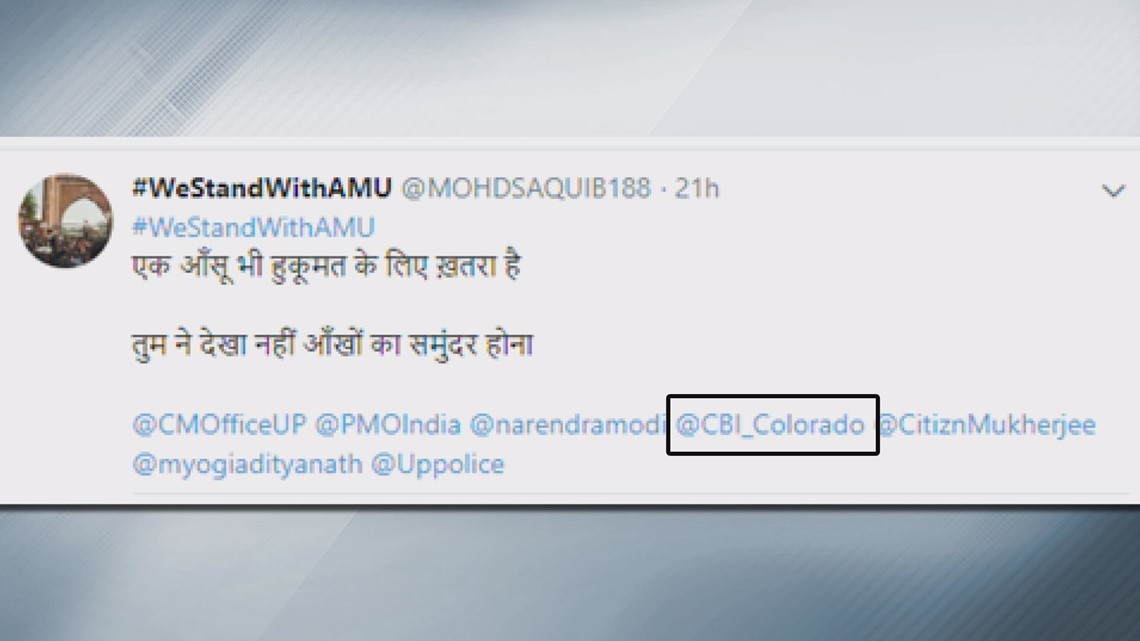Follow the blue #WeStandWithAMU hashtag
Screen dimensions: 1140x641
point(254,227)
